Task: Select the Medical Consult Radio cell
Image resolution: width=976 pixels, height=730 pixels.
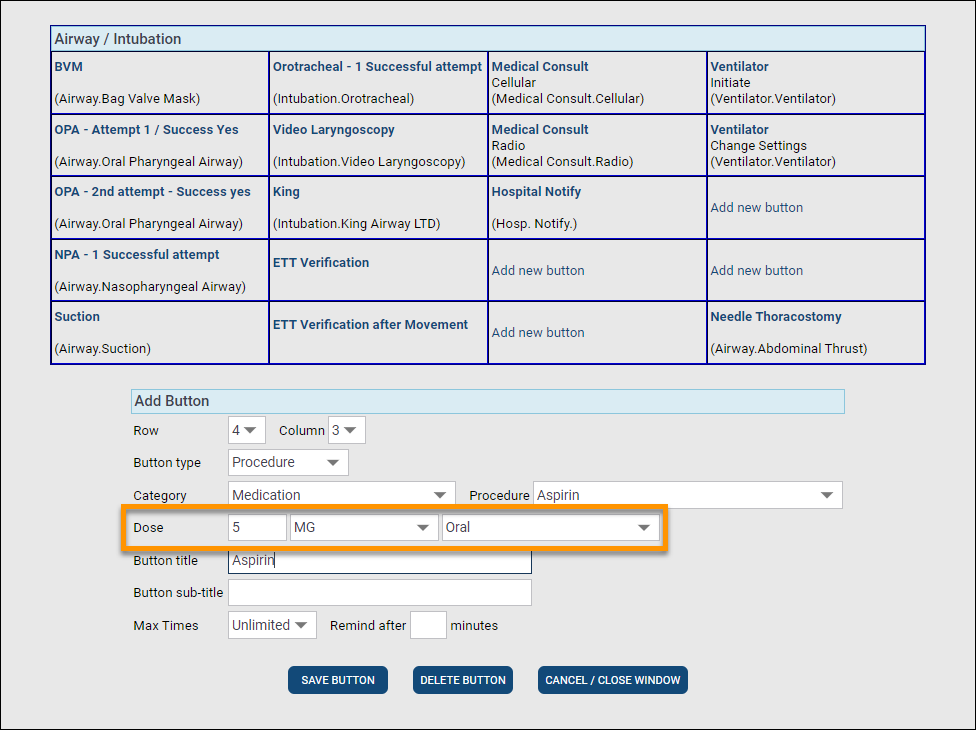Action: tap(598, 145)
